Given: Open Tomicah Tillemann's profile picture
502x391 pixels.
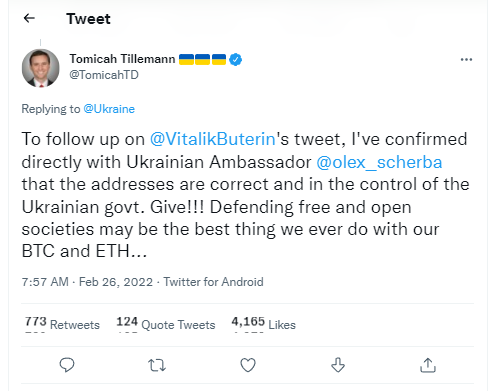Looking at the screenshot, I should (41, 68).
